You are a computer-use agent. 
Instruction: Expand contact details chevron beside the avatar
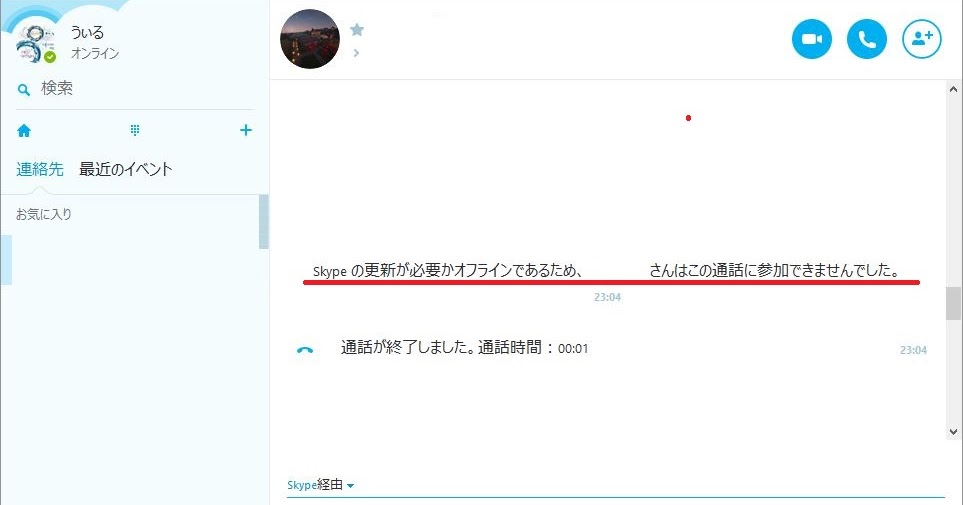[x=356, y=53]
